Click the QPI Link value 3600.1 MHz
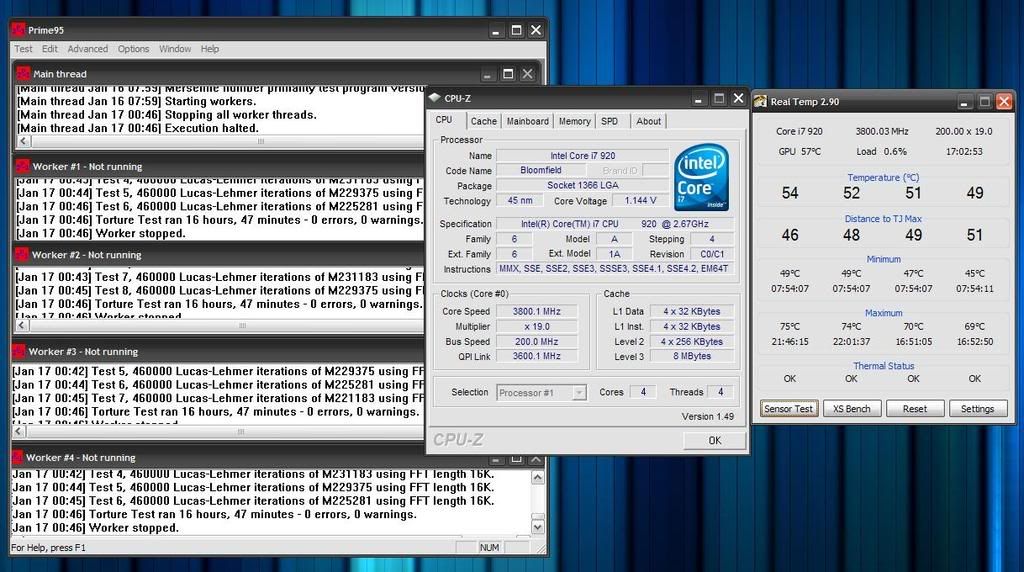The width and height of the screenshot is (1024, 572). pyautogui.click(x=536, y=356)
